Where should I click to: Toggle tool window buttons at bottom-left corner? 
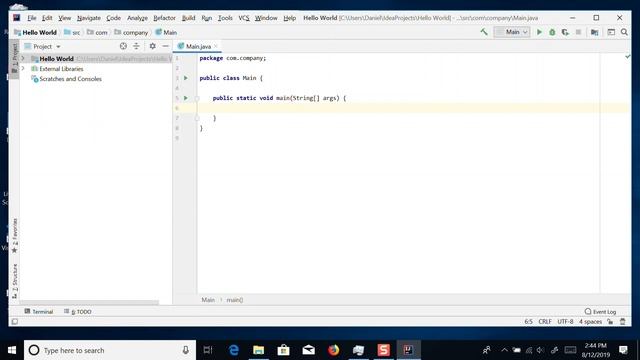(15, 322)
